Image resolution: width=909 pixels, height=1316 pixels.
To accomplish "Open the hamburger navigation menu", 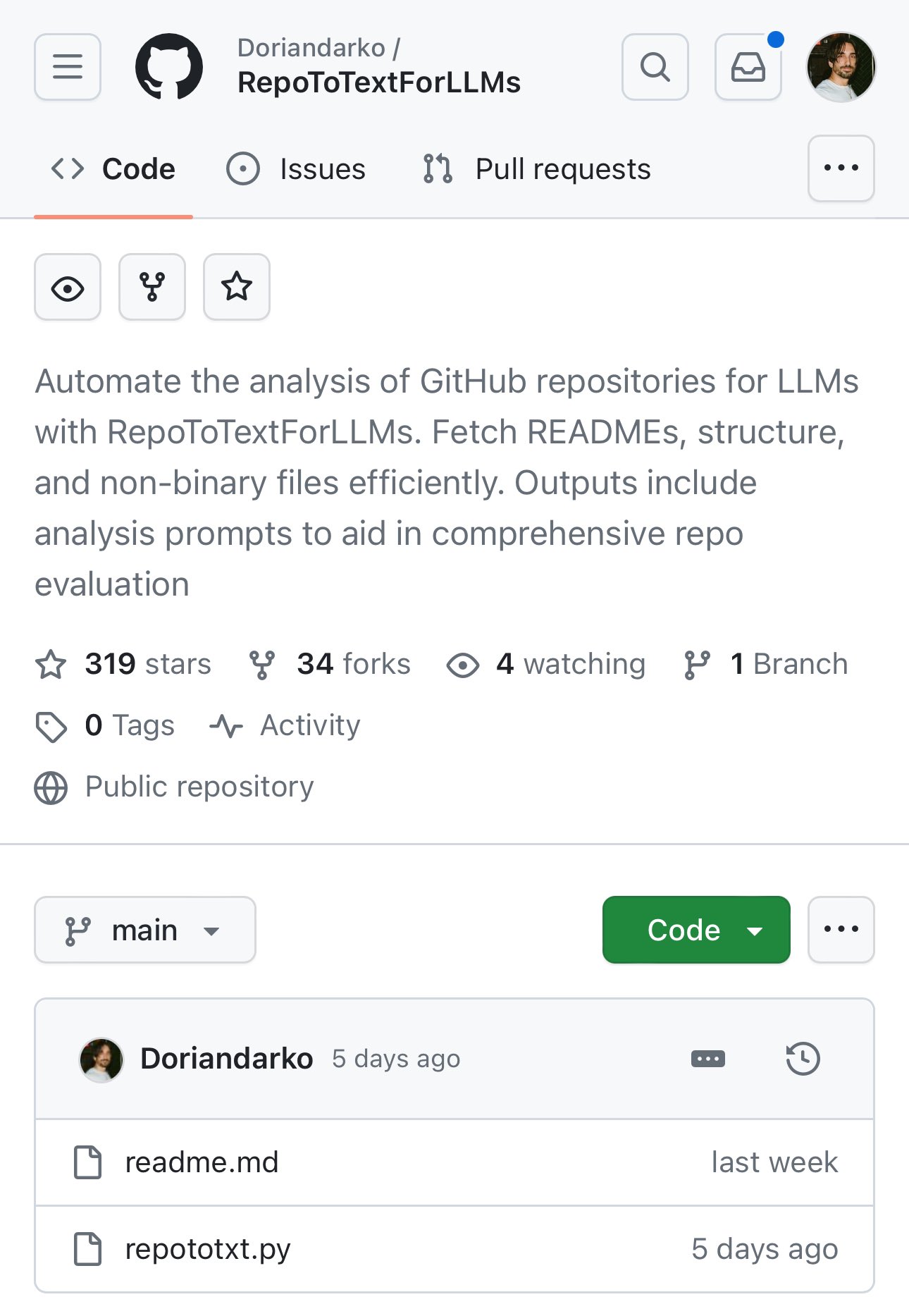I will click(x=68, y=67).
